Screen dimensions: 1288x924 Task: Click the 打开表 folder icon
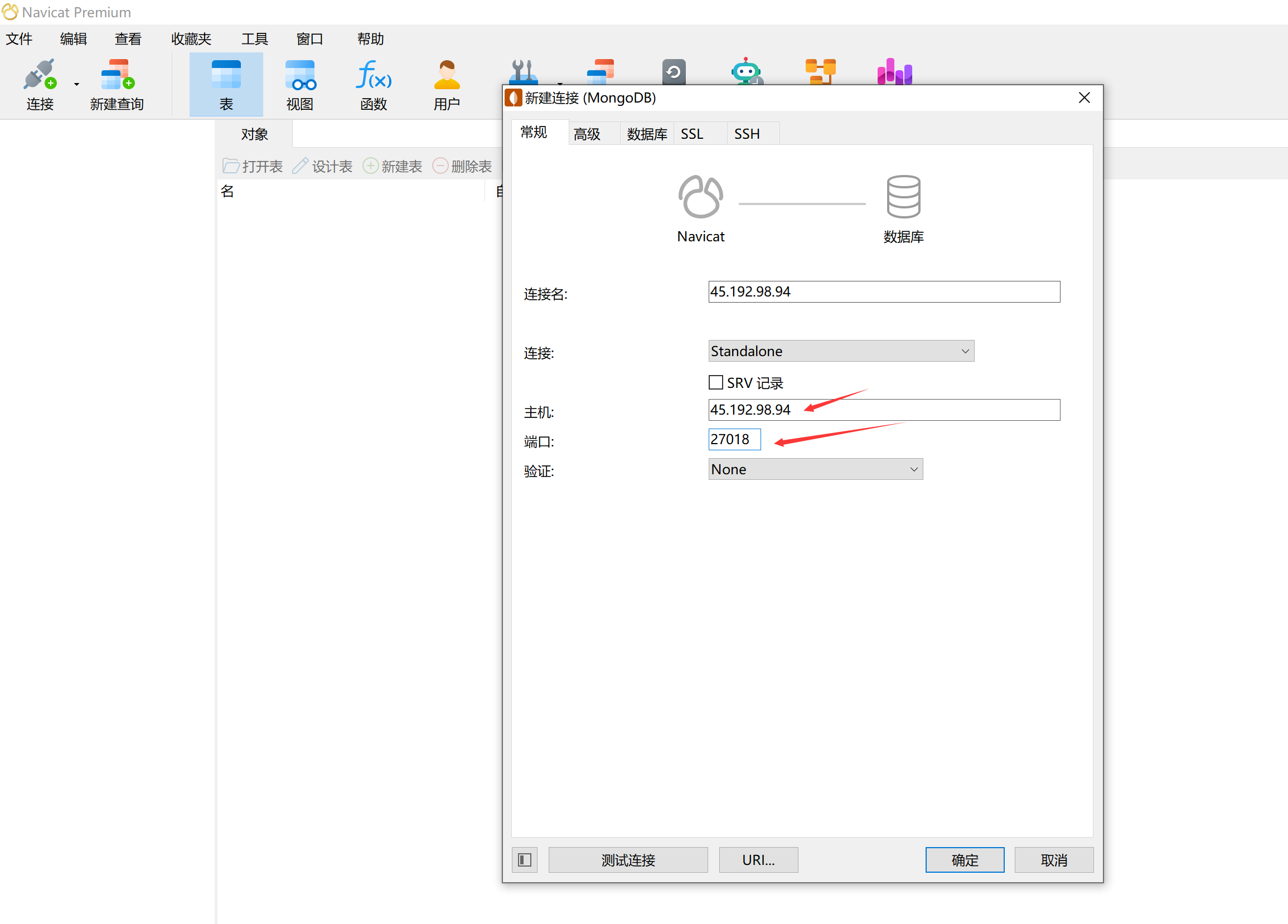tap(231, 166)
